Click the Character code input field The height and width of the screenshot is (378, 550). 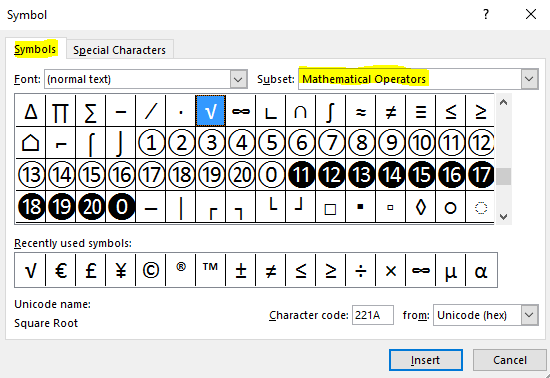point(373,315)
